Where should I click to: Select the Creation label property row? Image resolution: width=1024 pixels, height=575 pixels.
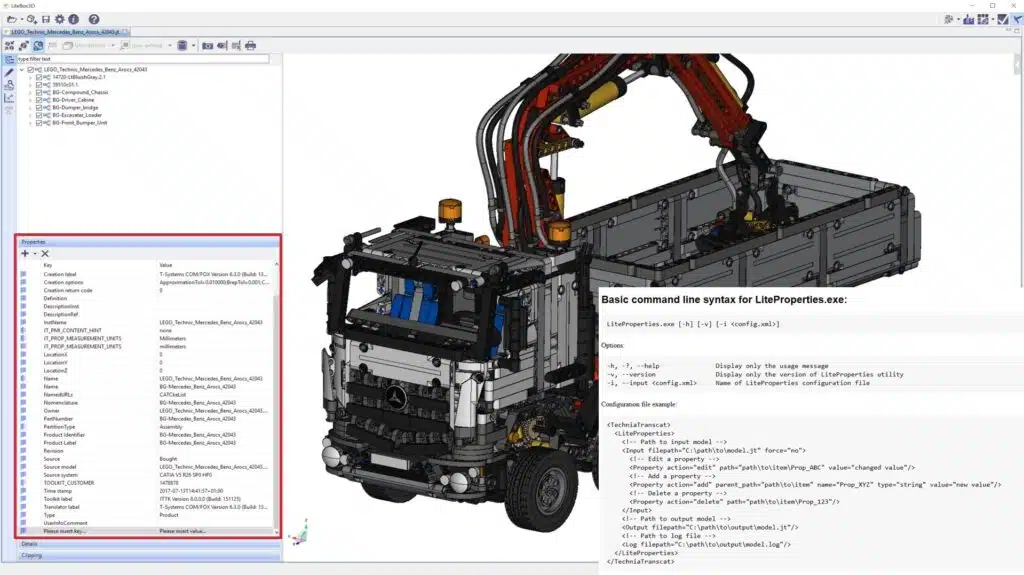[146, 274]
